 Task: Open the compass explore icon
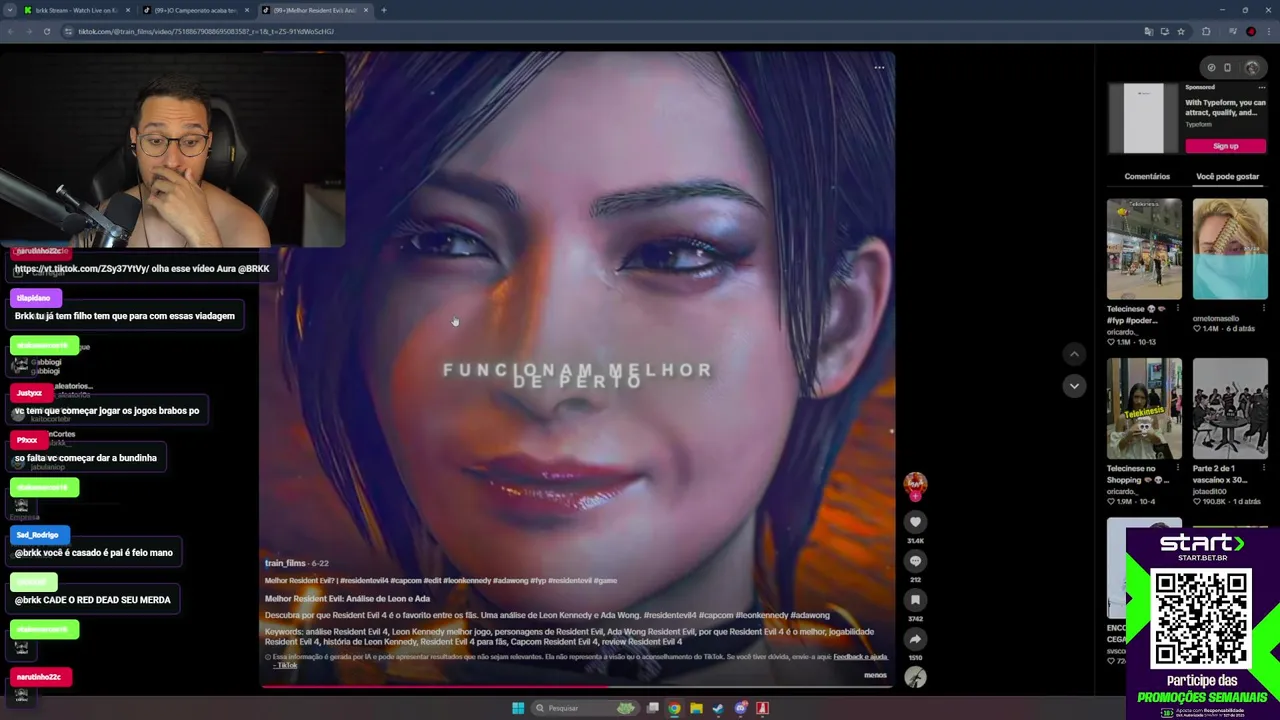pos(1211,68)
